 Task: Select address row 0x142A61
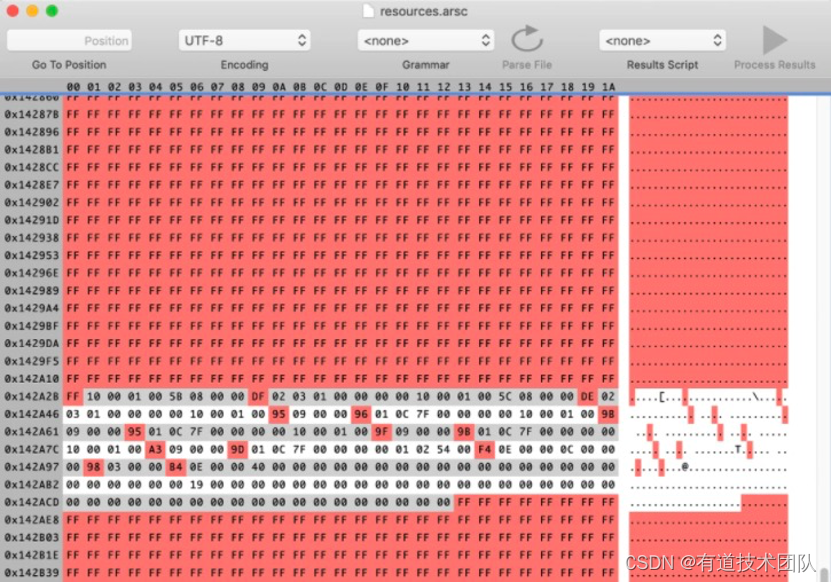coord(32,432)
